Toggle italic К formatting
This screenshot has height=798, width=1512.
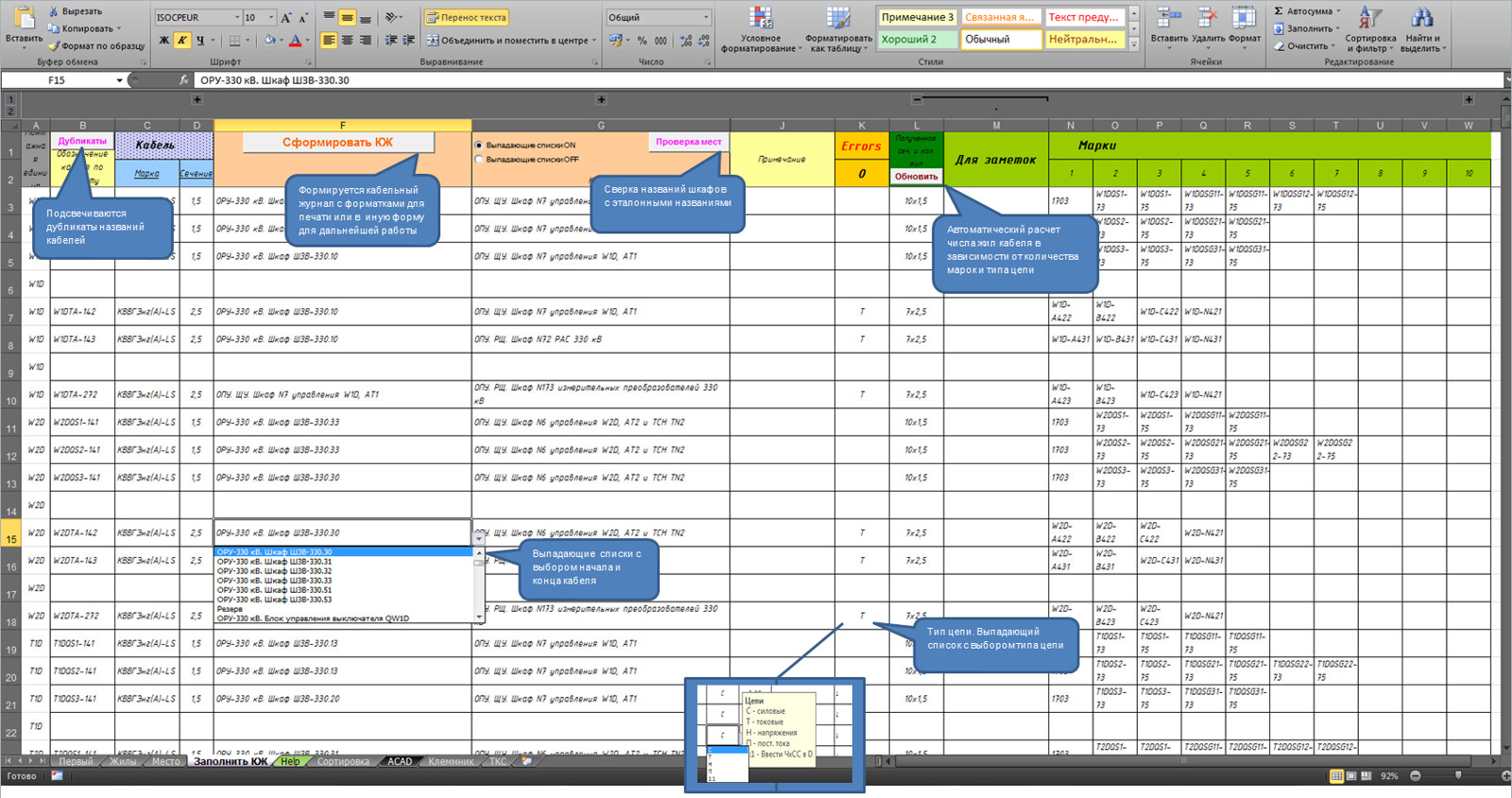point(182,41)
